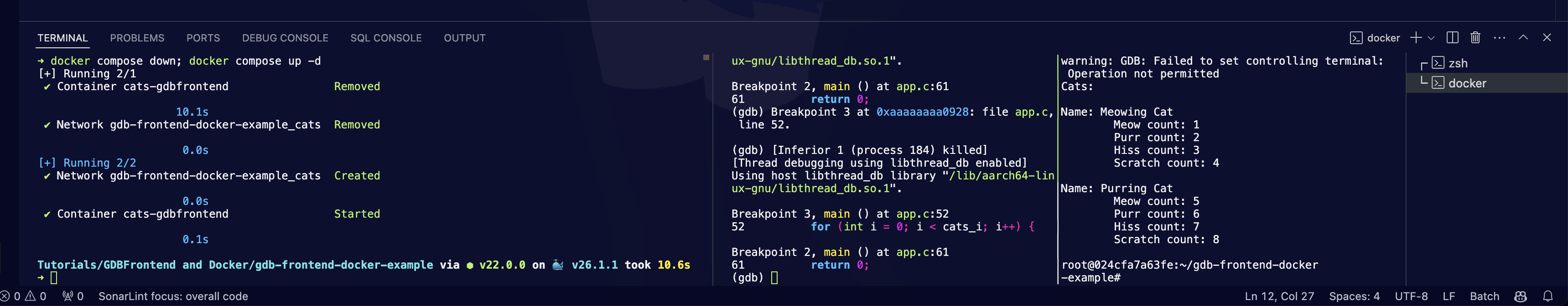Focus the root shell prompt in right terminal
This screenshot has width=1568, height=306.
click(1189, 271)
